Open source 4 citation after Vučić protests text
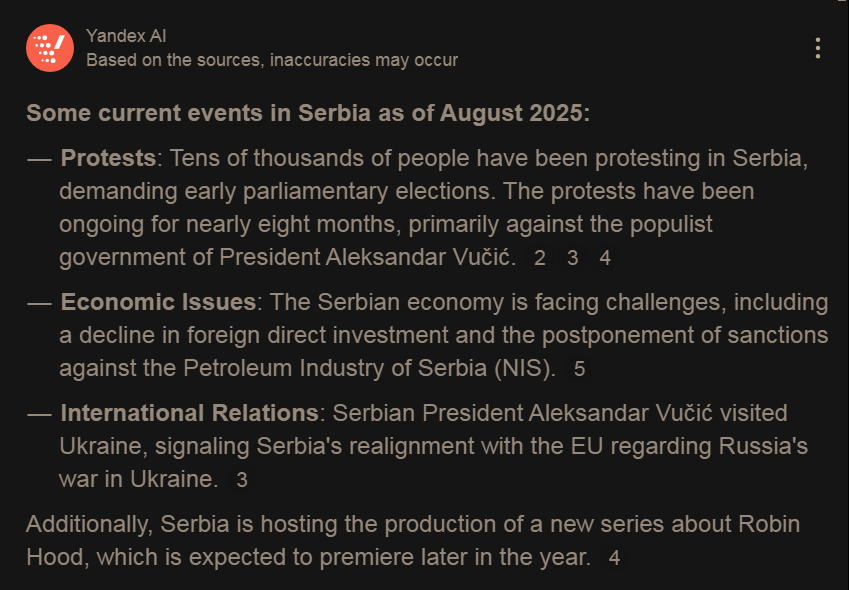Image resolution: width=849 pixels, height=590 pixels. coord(605,258)
